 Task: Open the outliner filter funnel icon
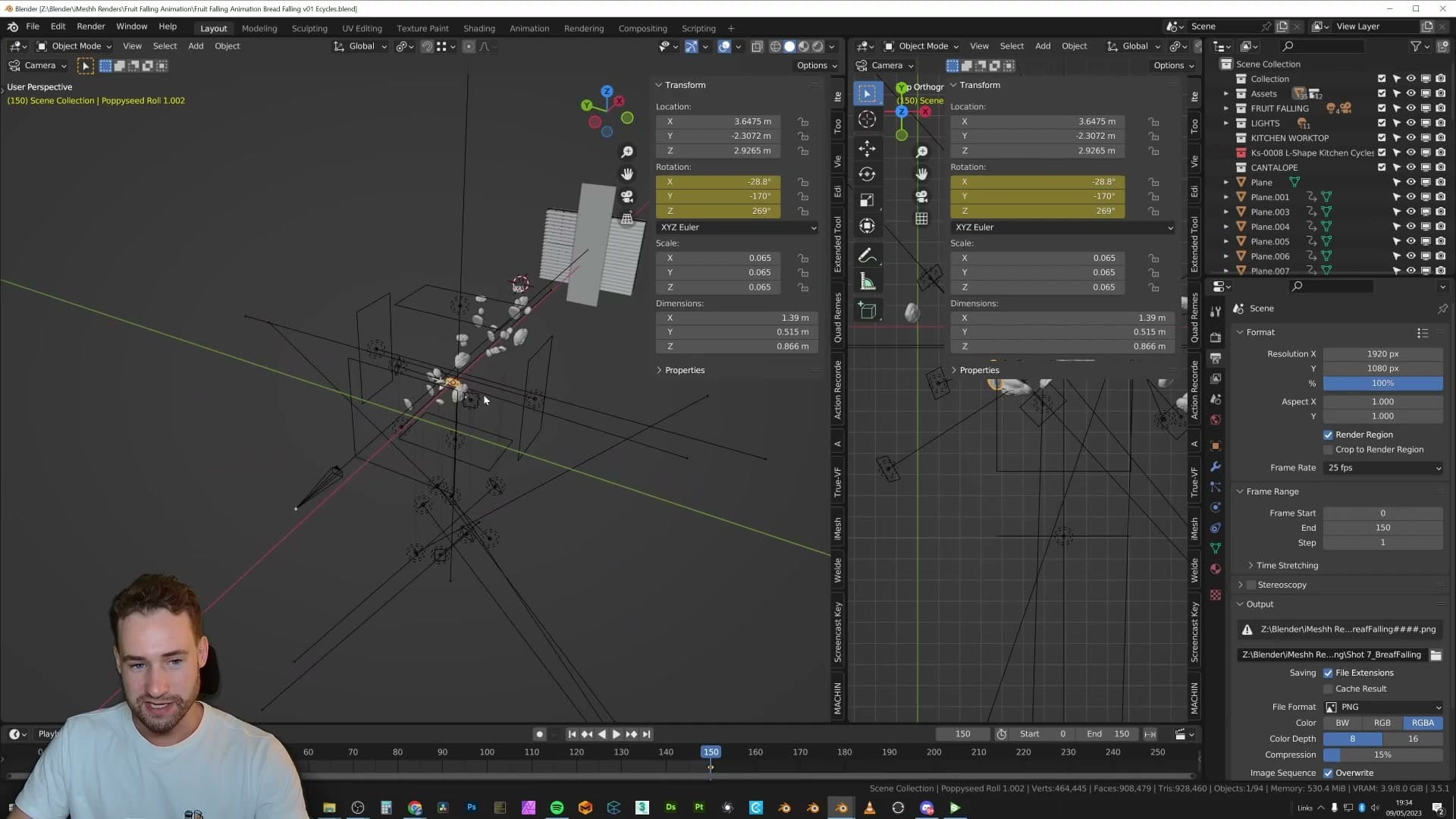[1416, 46]
